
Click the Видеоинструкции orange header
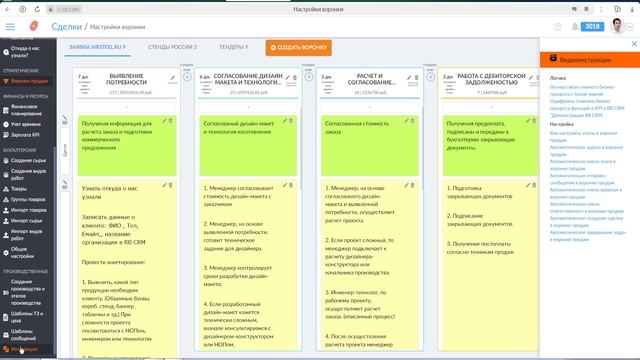(x=589, y=60)
